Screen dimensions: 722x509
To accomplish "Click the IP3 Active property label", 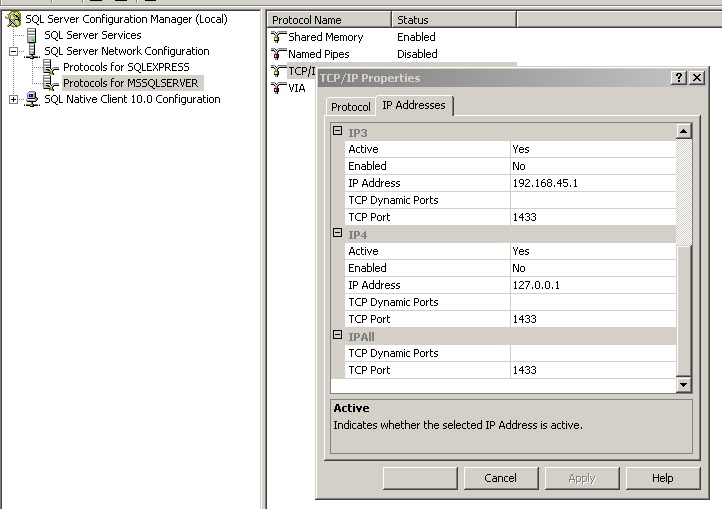I will pos(363,149).
